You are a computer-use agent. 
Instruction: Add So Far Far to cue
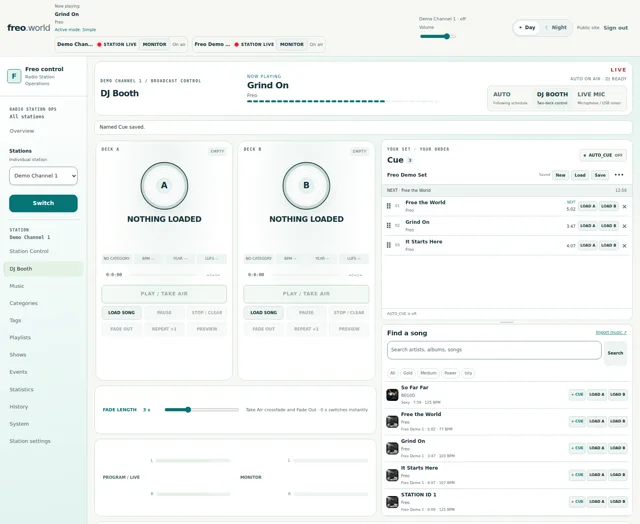pyautogui.click(x=577, y=395)
